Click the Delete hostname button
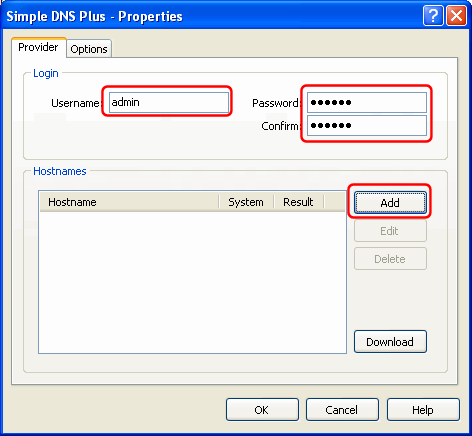The height and width of the screenshot is (436, 472). click(x=390, y=259)
